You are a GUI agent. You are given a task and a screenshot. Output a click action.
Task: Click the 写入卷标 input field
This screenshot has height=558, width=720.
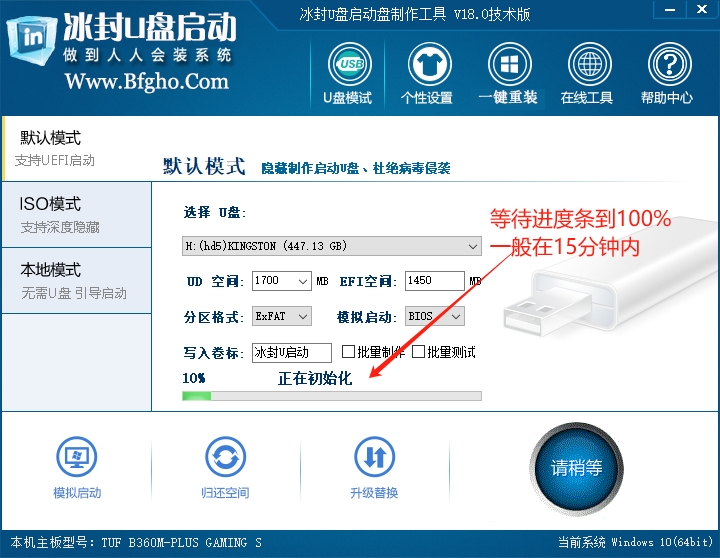point(292,353)
